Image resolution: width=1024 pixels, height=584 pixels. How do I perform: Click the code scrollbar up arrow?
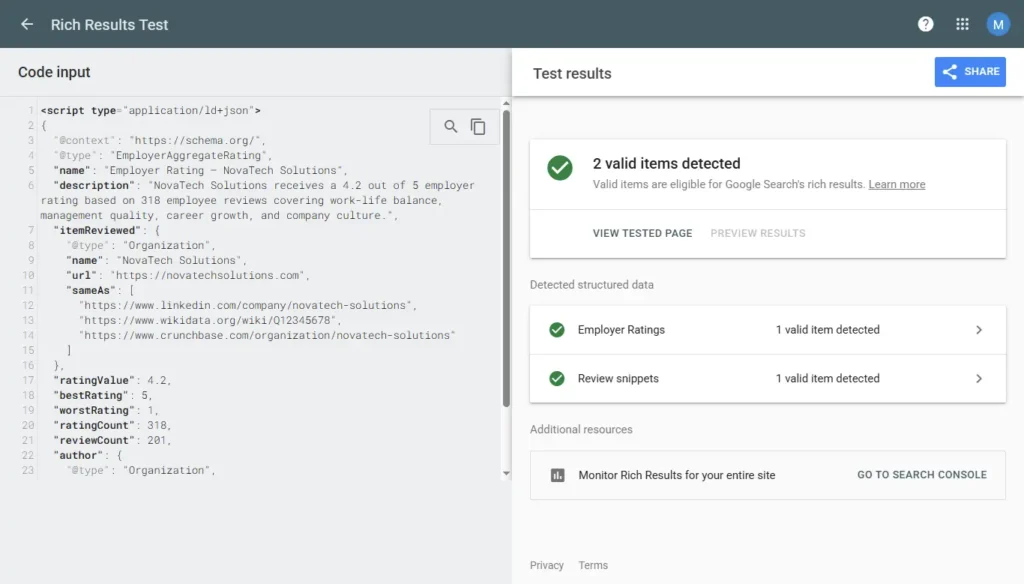click(505, 103)
